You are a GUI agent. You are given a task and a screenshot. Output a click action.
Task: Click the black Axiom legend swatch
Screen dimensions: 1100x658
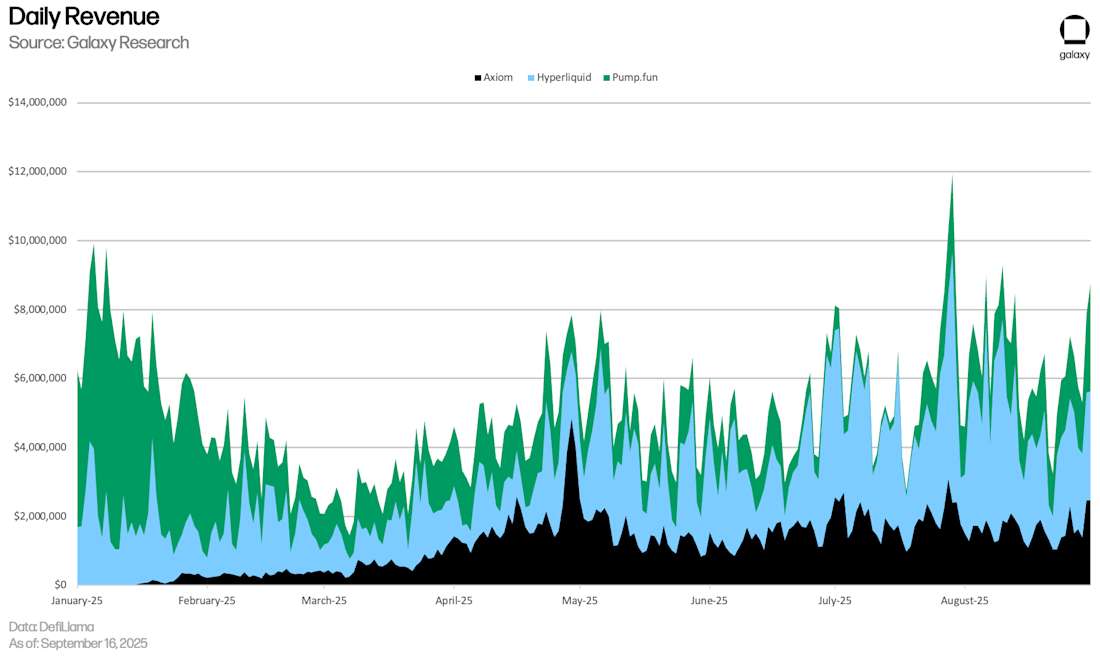(478, 78)
